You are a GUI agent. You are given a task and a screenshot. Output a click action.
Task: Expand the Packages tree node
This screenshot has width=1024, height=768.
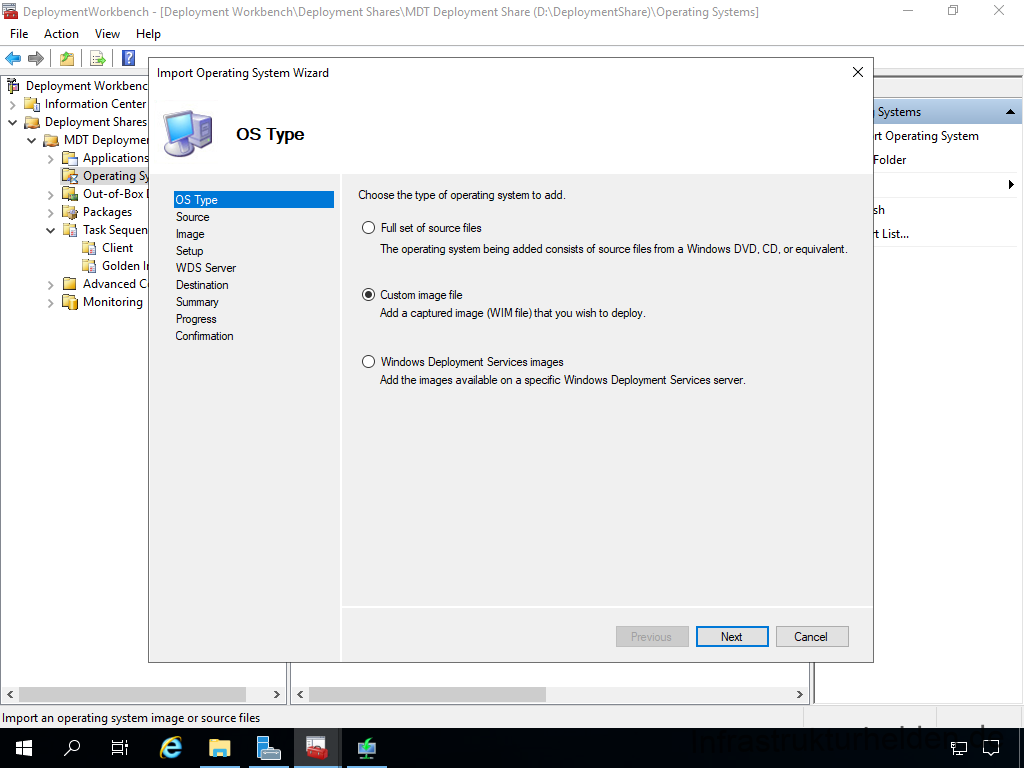pyautogui.click(x=50, y=212)
